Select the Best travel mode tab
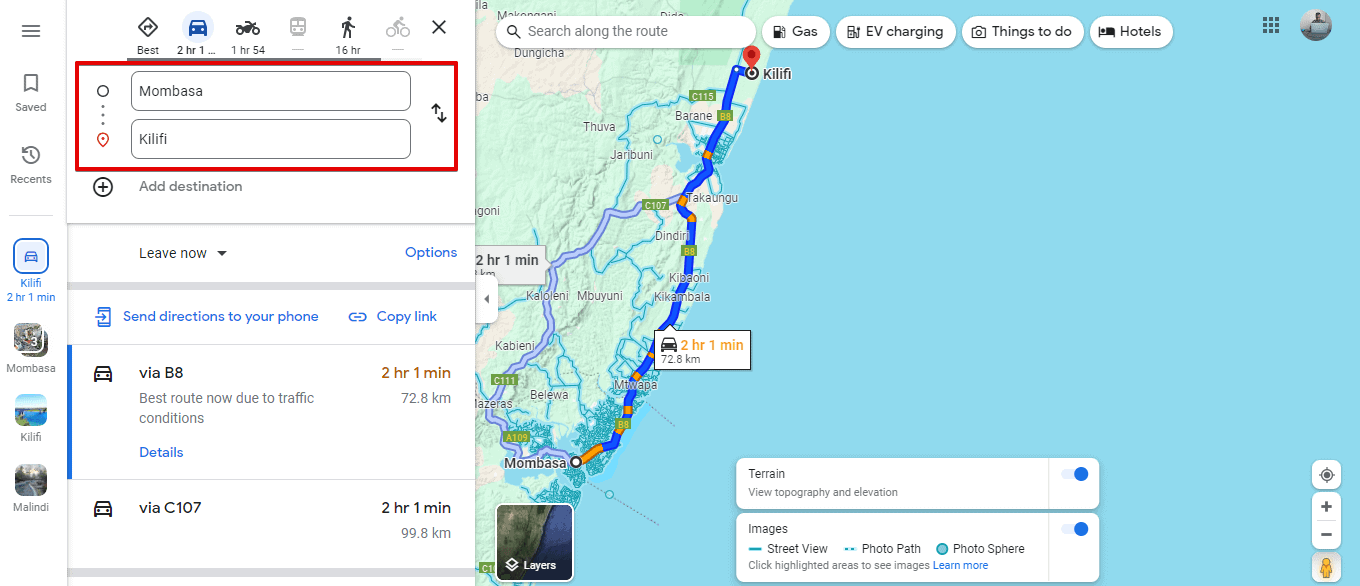 click(148, 34)
